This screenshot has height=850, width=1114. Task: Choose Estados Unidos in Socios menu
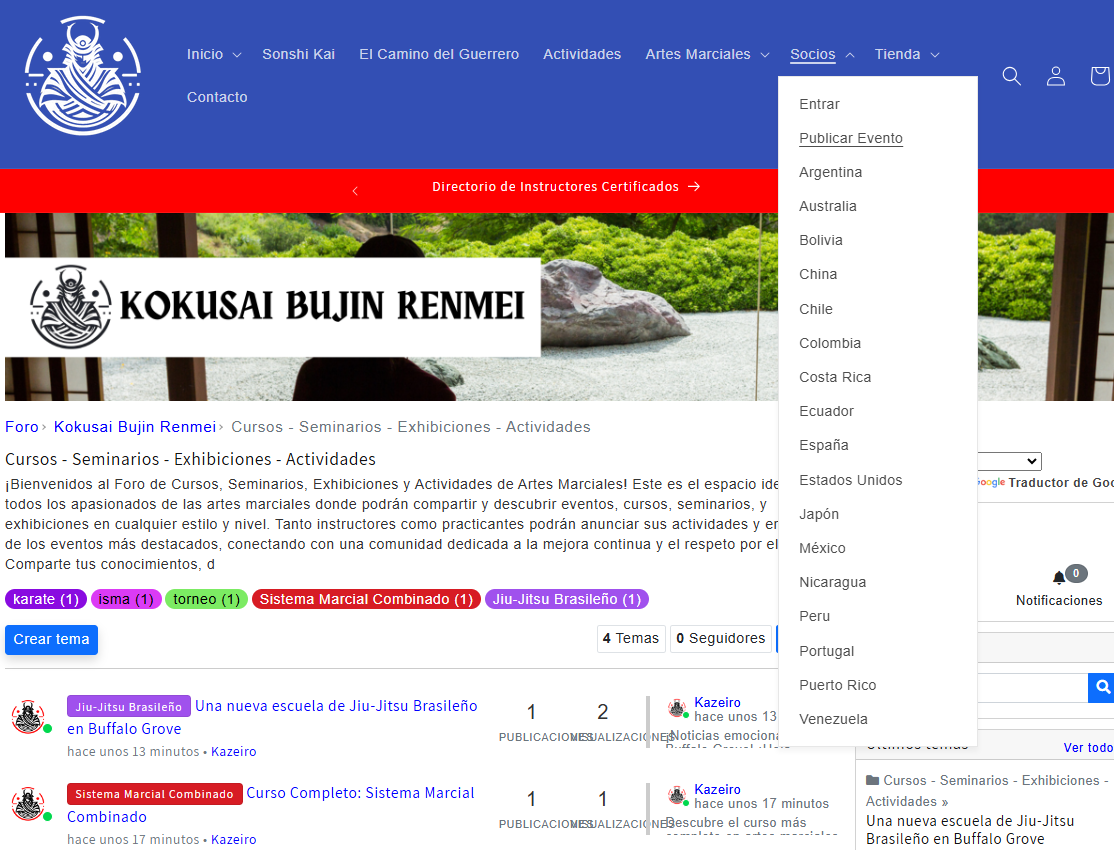tap(850, 480)
